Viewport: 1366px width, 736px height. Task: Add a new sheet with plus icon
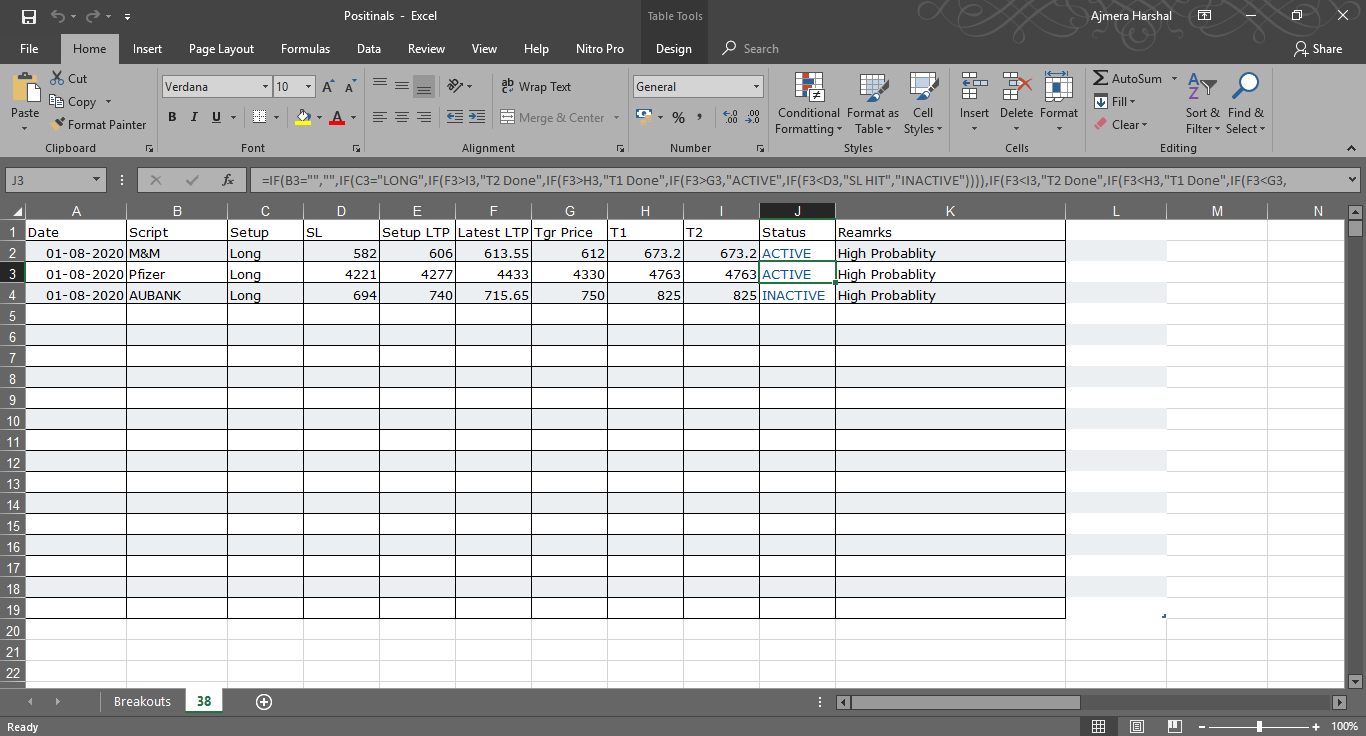(x=264, y=701)
